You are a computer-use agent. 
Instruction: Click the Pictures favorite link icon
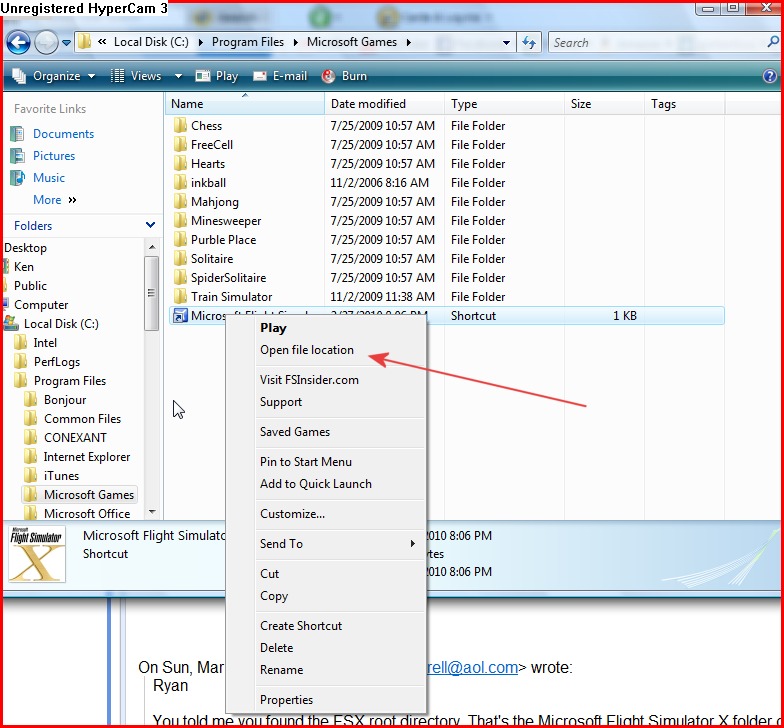pos(17,156)
